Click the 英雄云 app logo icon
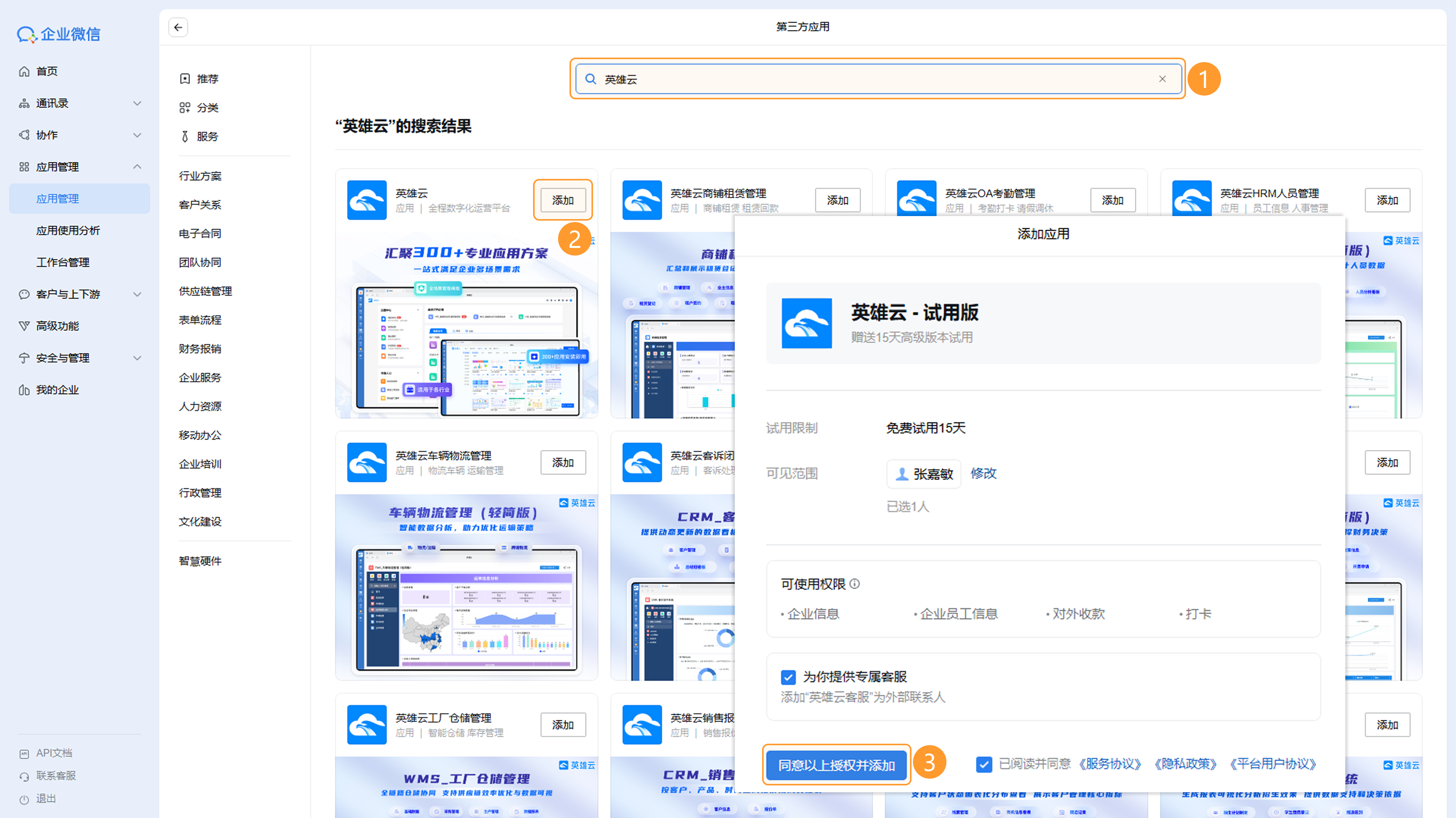This screenshot has width=1456, height=818. coord(367,200)
